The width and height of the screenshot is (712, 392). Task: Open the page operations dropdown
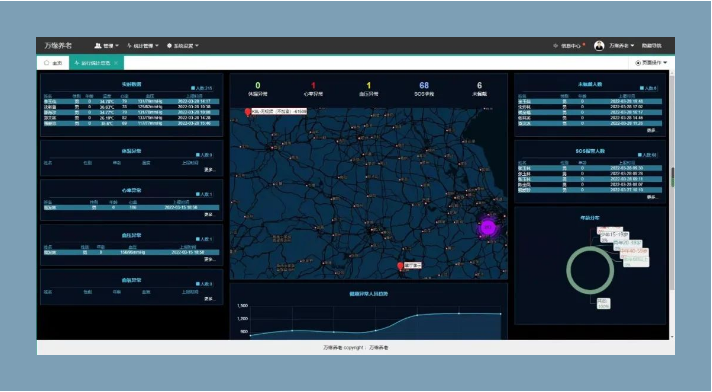[x=651, y=63]
